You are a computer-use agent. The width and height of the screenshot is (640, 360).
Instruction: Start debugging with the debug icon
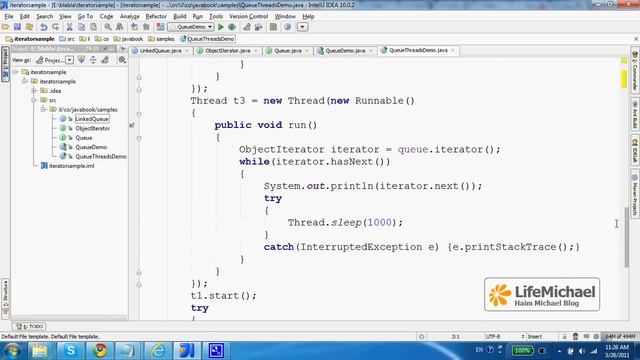(x=232, y=27)
